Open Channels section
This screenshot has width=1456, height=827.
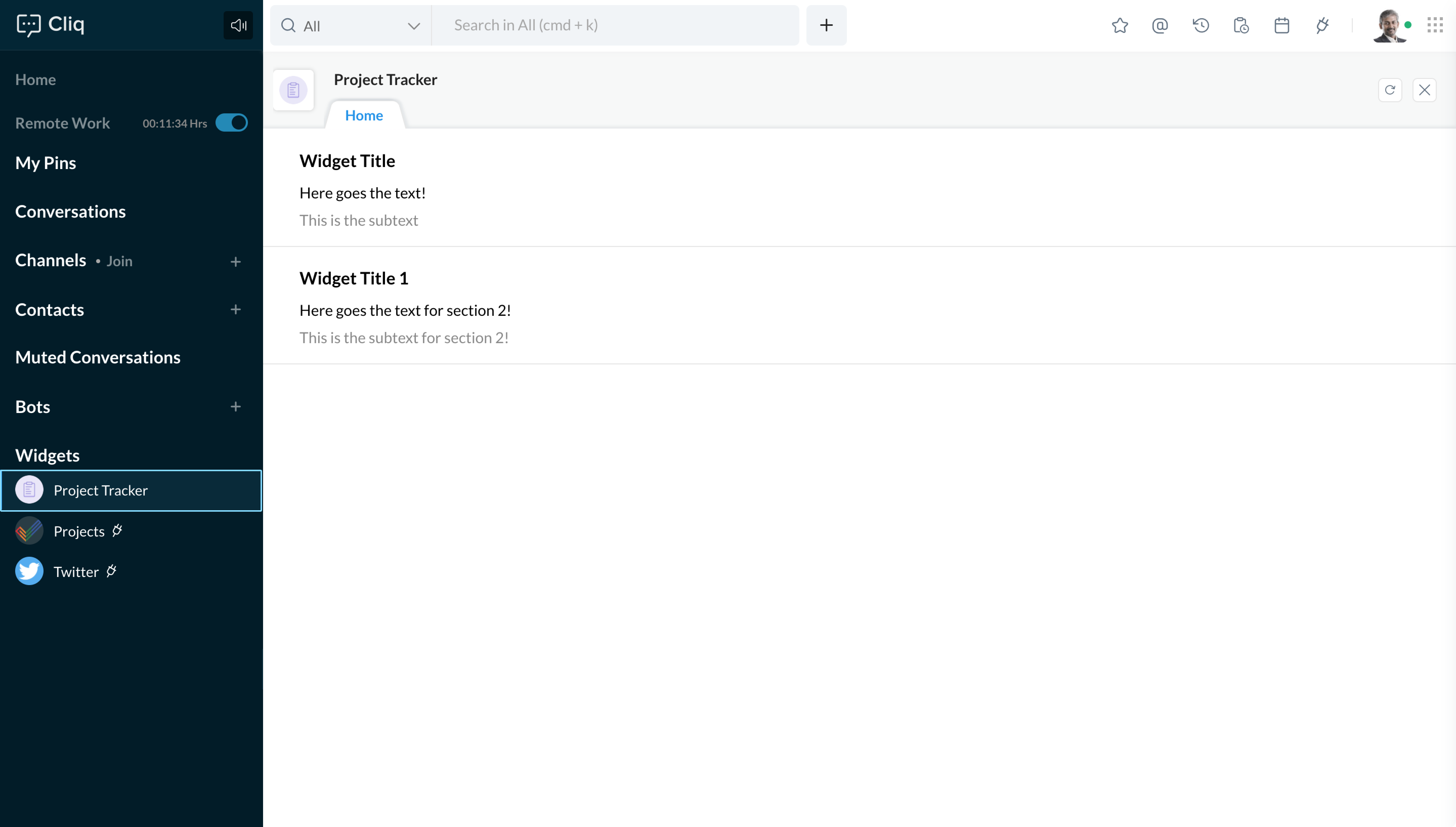coord(51,260)
